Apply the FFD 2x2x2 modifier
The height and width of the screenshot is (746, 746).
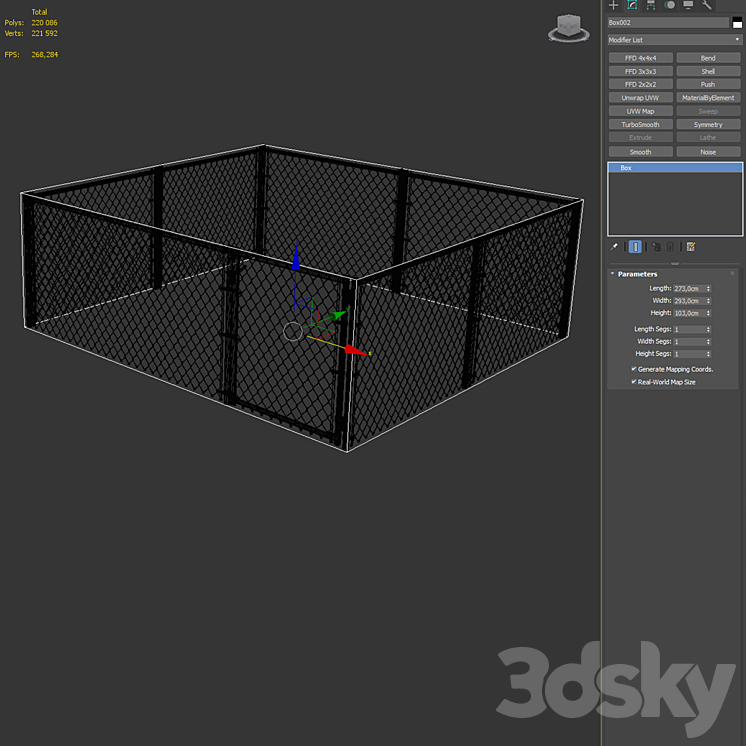click(x=640, y=84)
